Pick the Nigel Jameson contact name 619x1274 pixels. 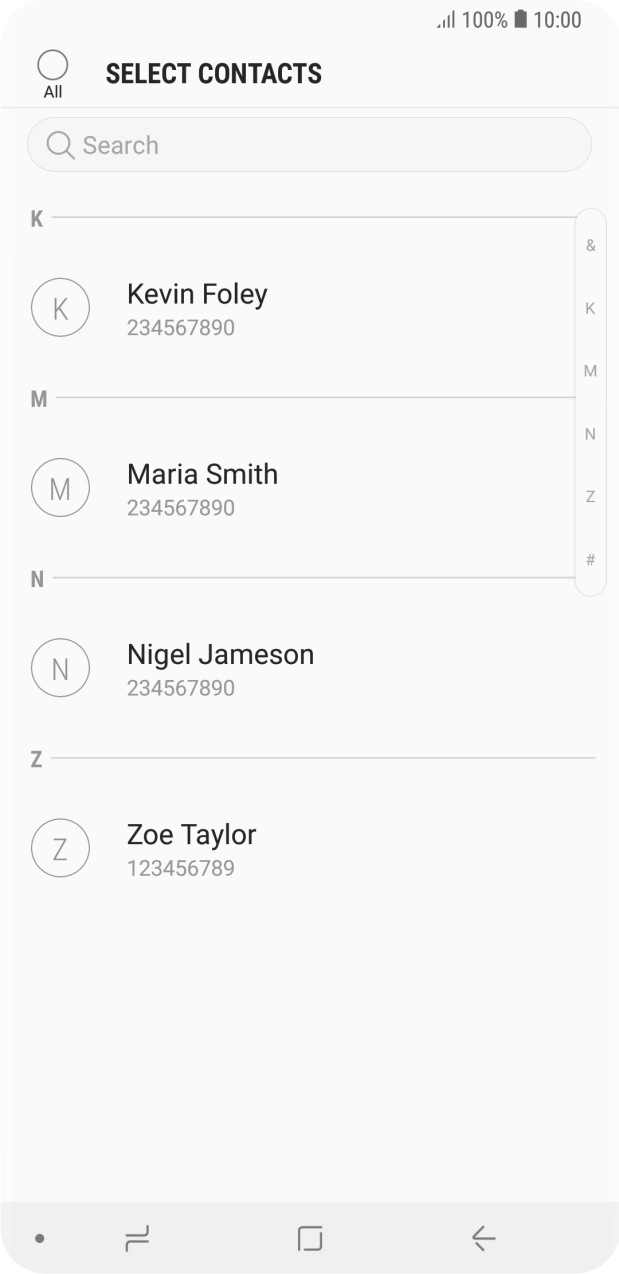220,654
